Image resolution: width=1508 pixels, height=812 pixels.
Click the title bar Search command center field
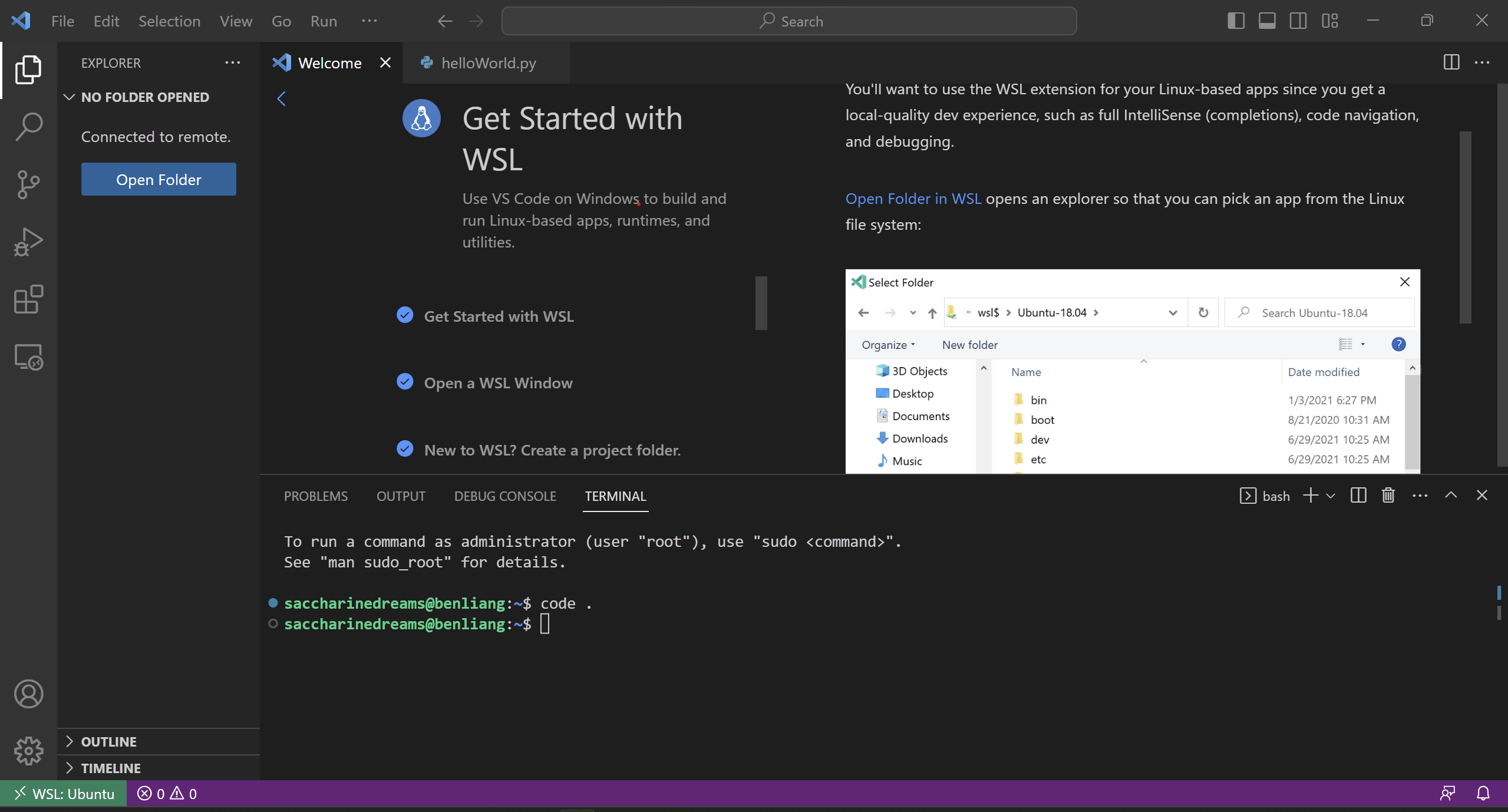point(789,21)
